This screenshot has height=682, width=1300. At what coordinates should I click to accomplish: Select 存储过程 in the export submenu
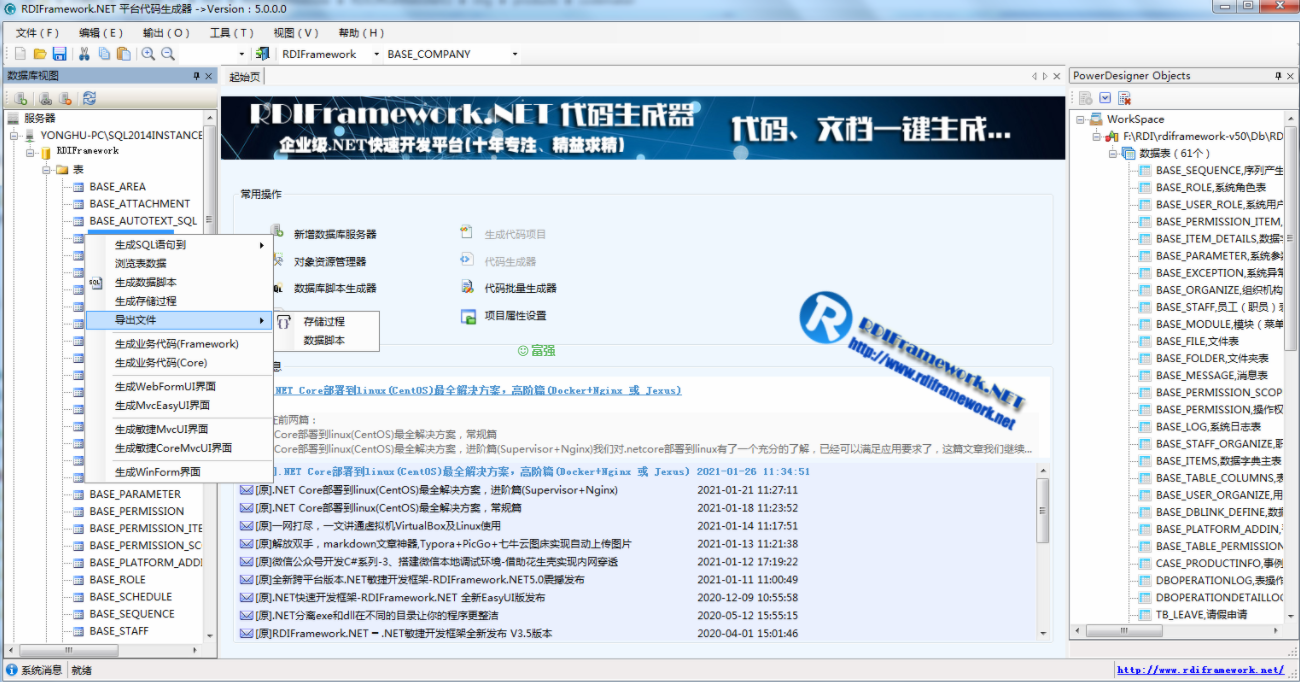point(326,322)
